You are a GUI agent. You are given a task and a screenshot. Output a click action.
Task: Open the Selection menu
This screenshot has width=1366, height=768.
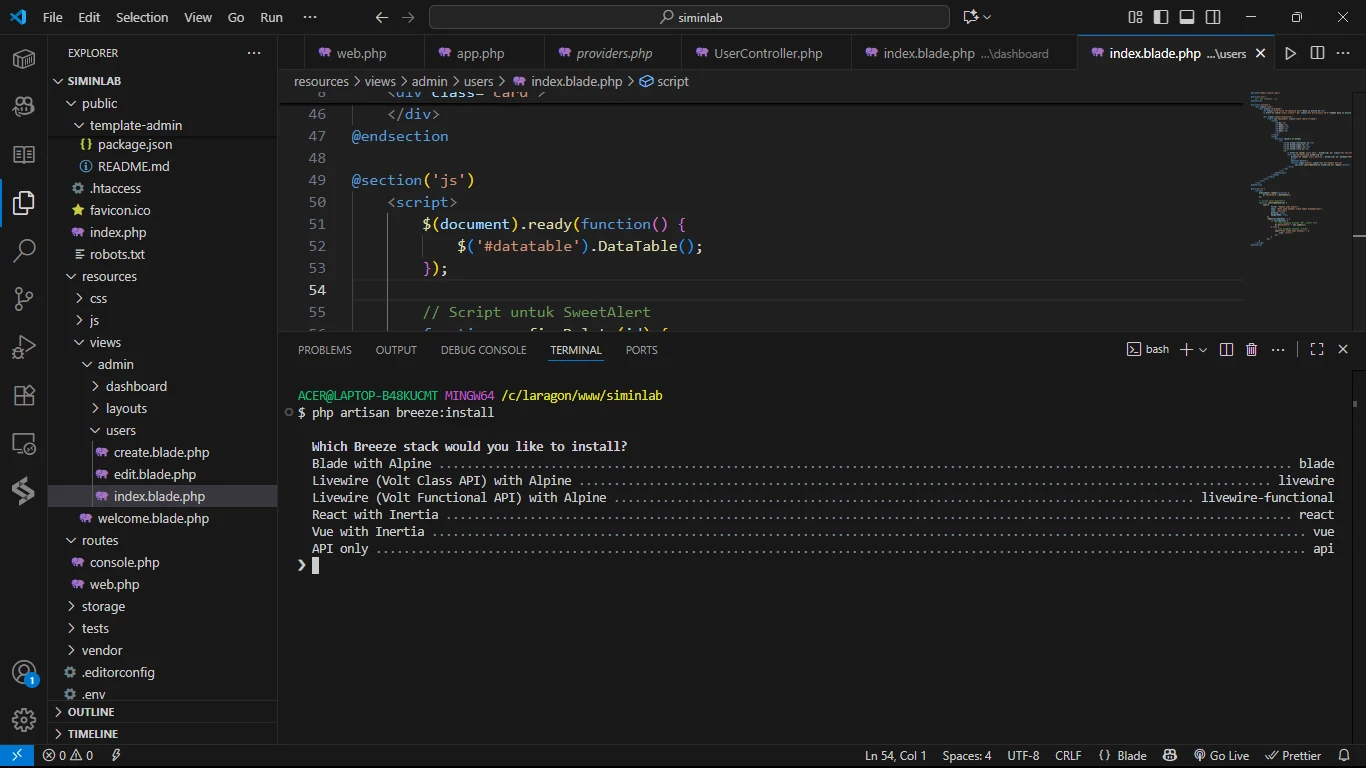(x=142, y=17)
